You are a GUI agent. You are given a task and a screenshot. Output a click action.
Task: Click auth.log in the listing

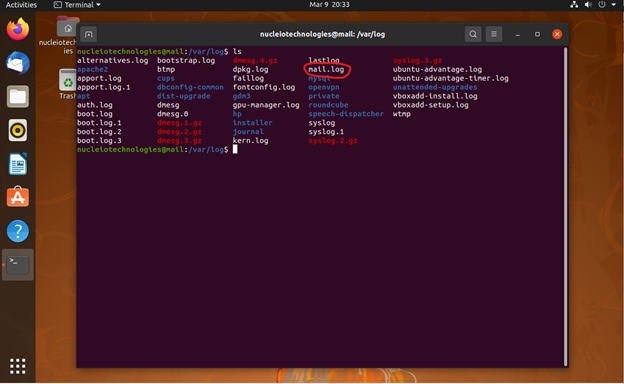click(95, 105)
